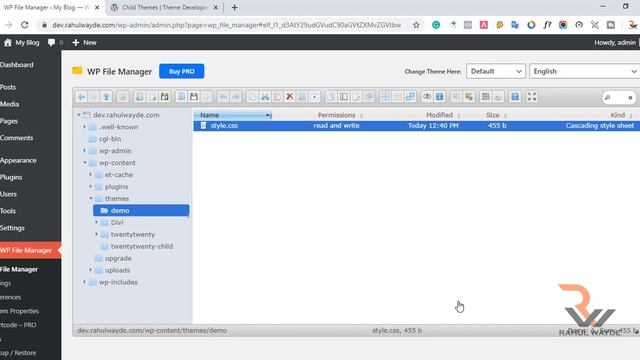This screenshot has height=360, width=640.
Task: Click the browser address bar URL
Action: pos(227,25)
